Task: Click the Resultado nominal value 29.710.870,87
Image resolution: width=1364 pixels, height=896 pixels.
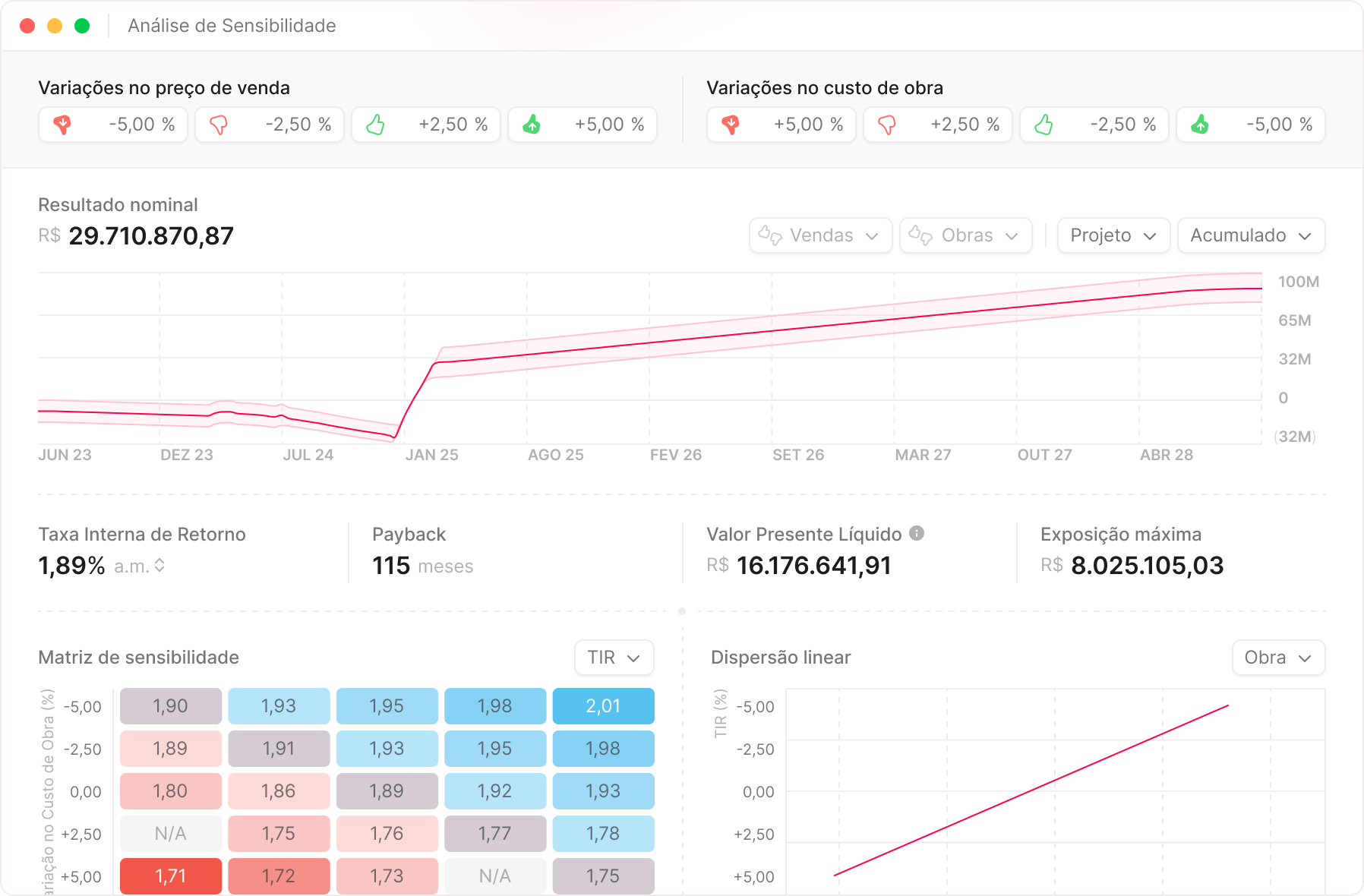Action: pos(151,236)
